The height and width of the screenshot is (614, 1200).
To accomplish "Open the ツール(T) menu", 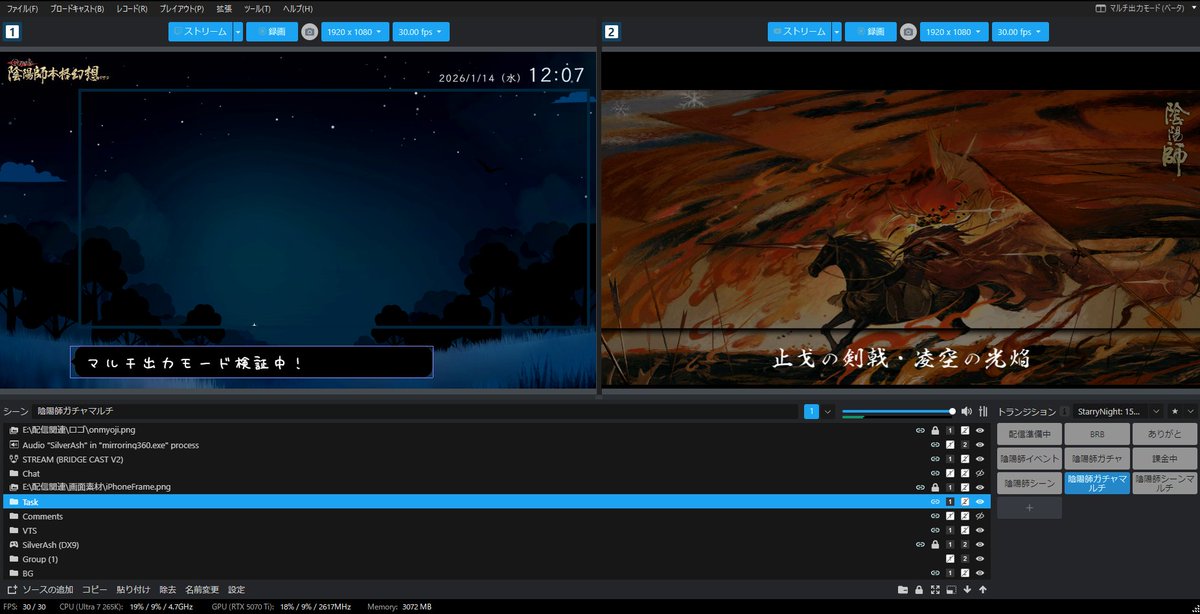I will [257, 8].
